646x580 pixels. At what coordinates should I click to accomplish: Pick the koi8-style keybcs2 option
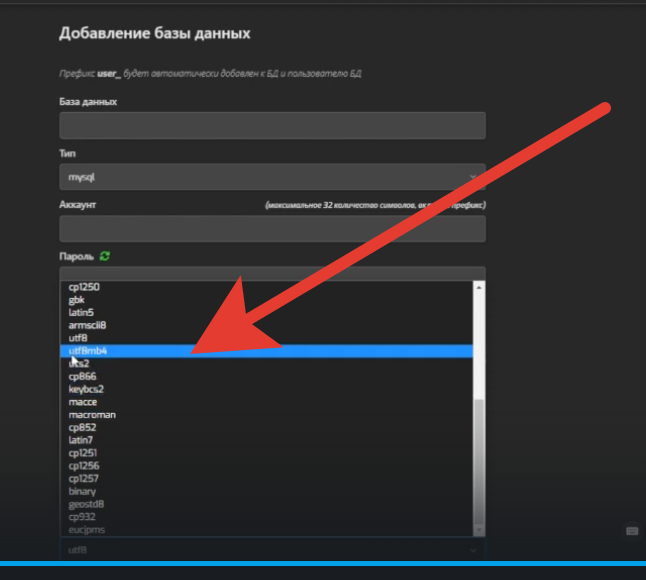pos(86,389)
